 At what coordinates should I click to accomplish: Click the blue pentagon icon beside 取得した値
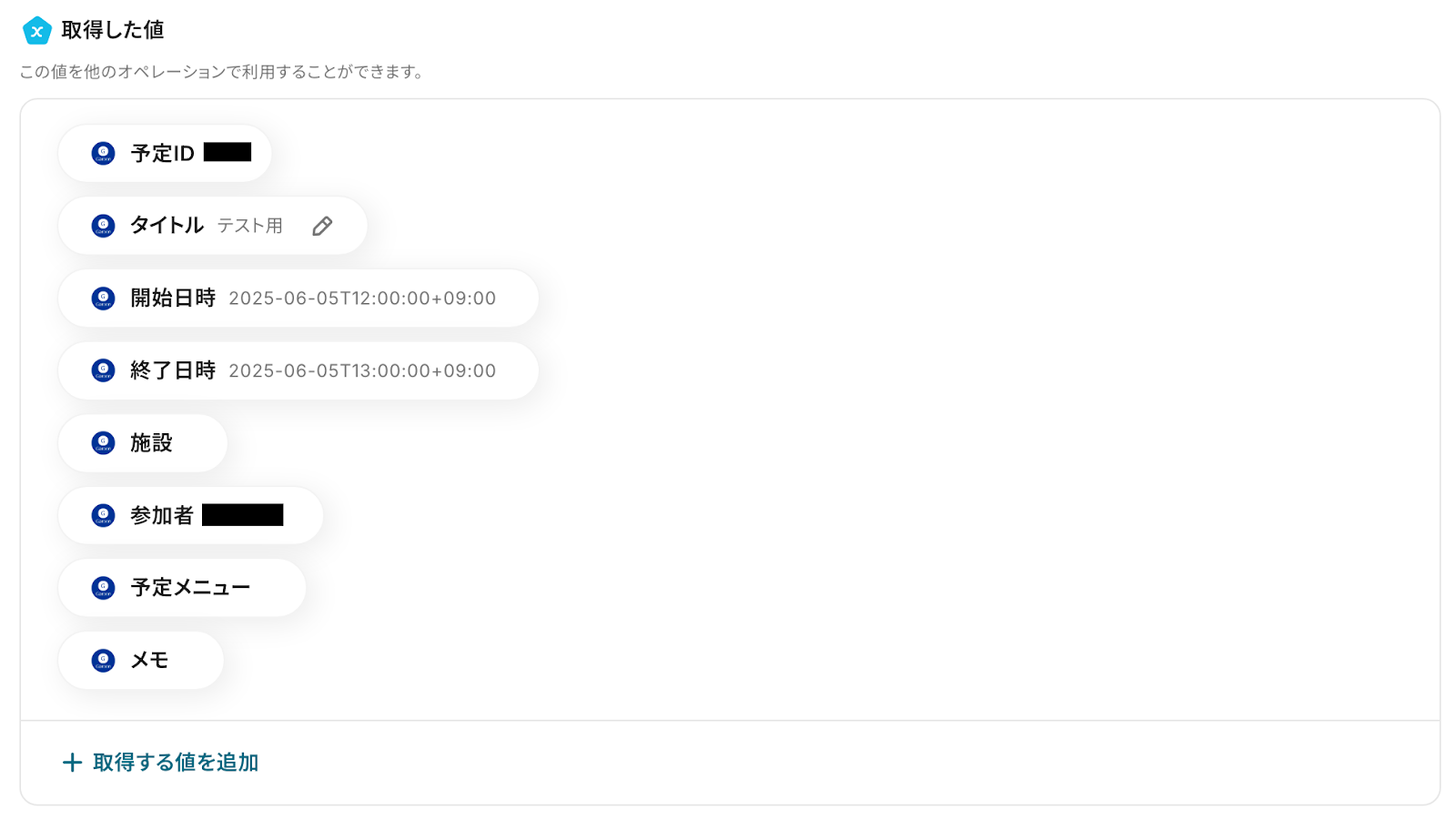[x=36, y=31]
